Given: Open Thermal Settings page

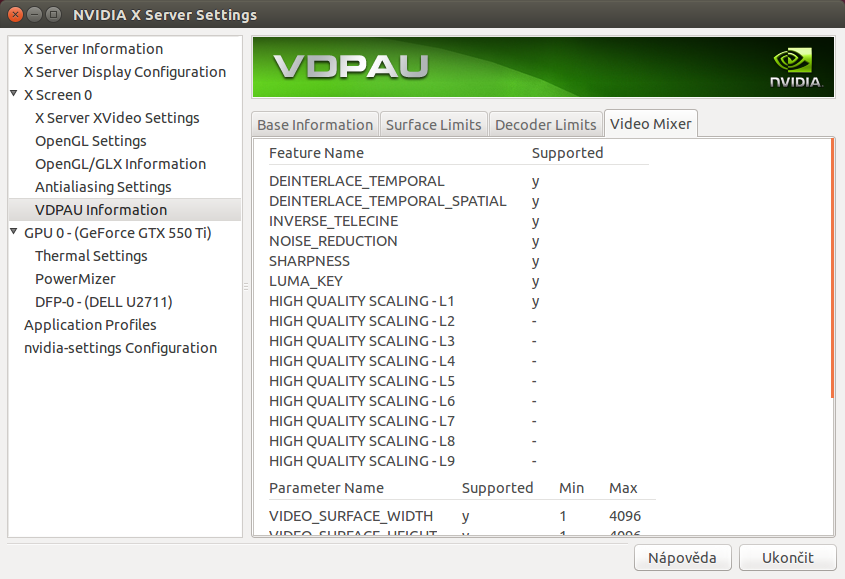Looking at the screenshot, I should (x=91, y=256).
